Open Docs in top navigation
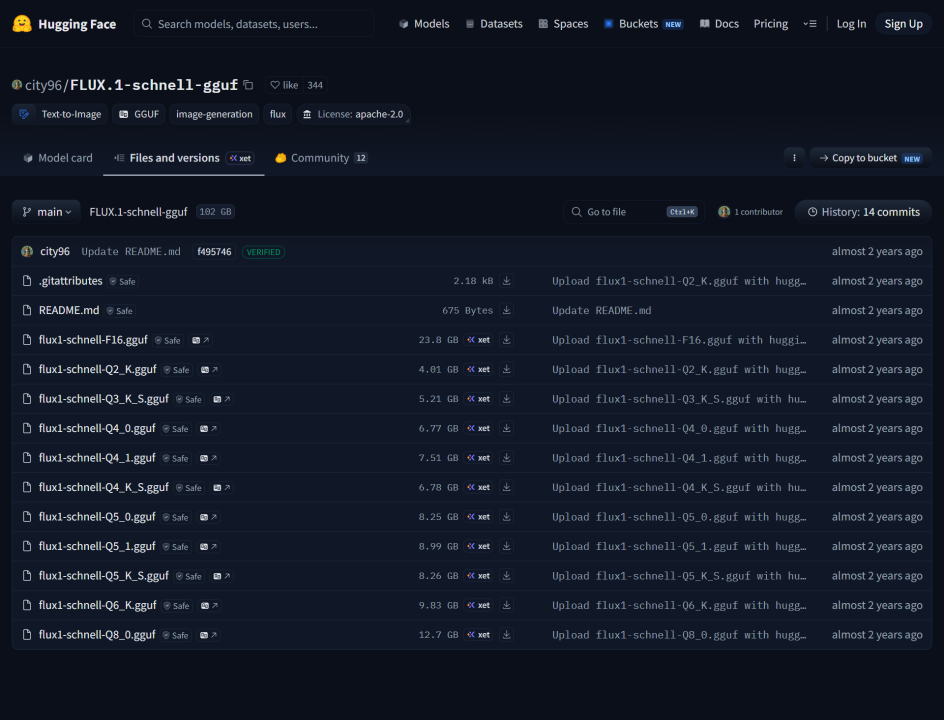The width and height of the screenshot is (944, 720). point(719,24)
